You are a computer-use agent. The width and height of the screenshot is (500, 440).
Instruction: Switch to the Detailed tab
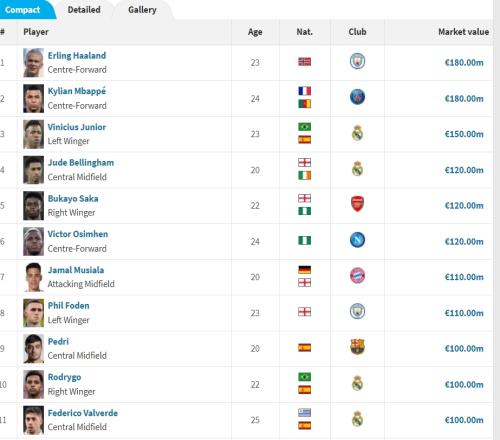click(x=84, y=10)
